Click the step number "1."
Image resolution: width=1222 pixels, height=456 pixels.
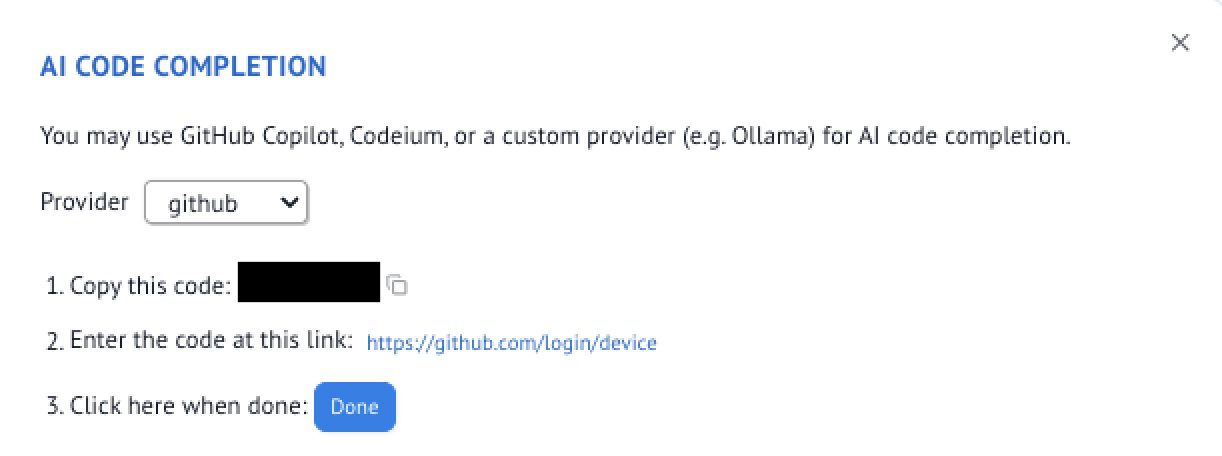[x=55, y=286]
